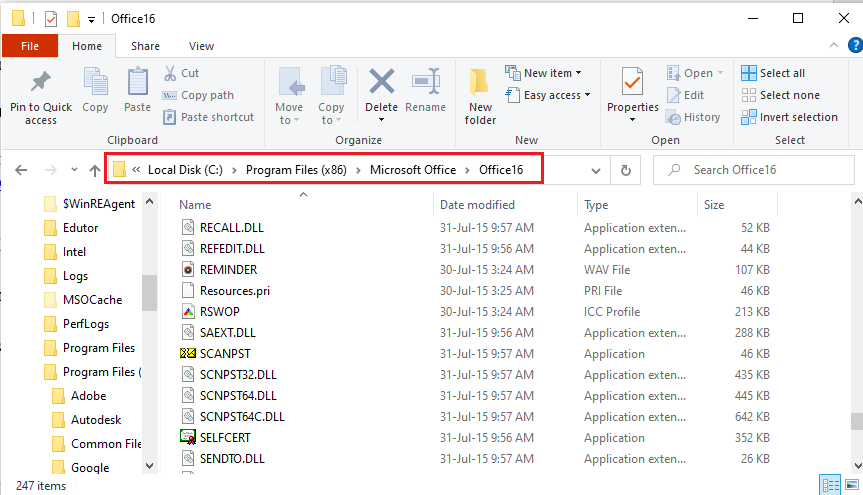863x495 pixels.
Task: Expand the Properties dropdown arrow
Action: [632, 119]
